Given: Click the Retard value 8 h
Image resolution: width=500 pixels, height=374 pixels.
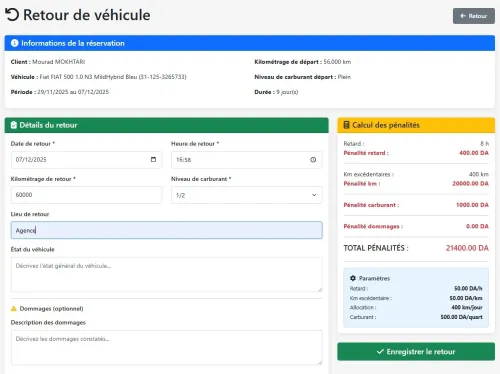Looking at the screenshot, I should coord(484,144).
